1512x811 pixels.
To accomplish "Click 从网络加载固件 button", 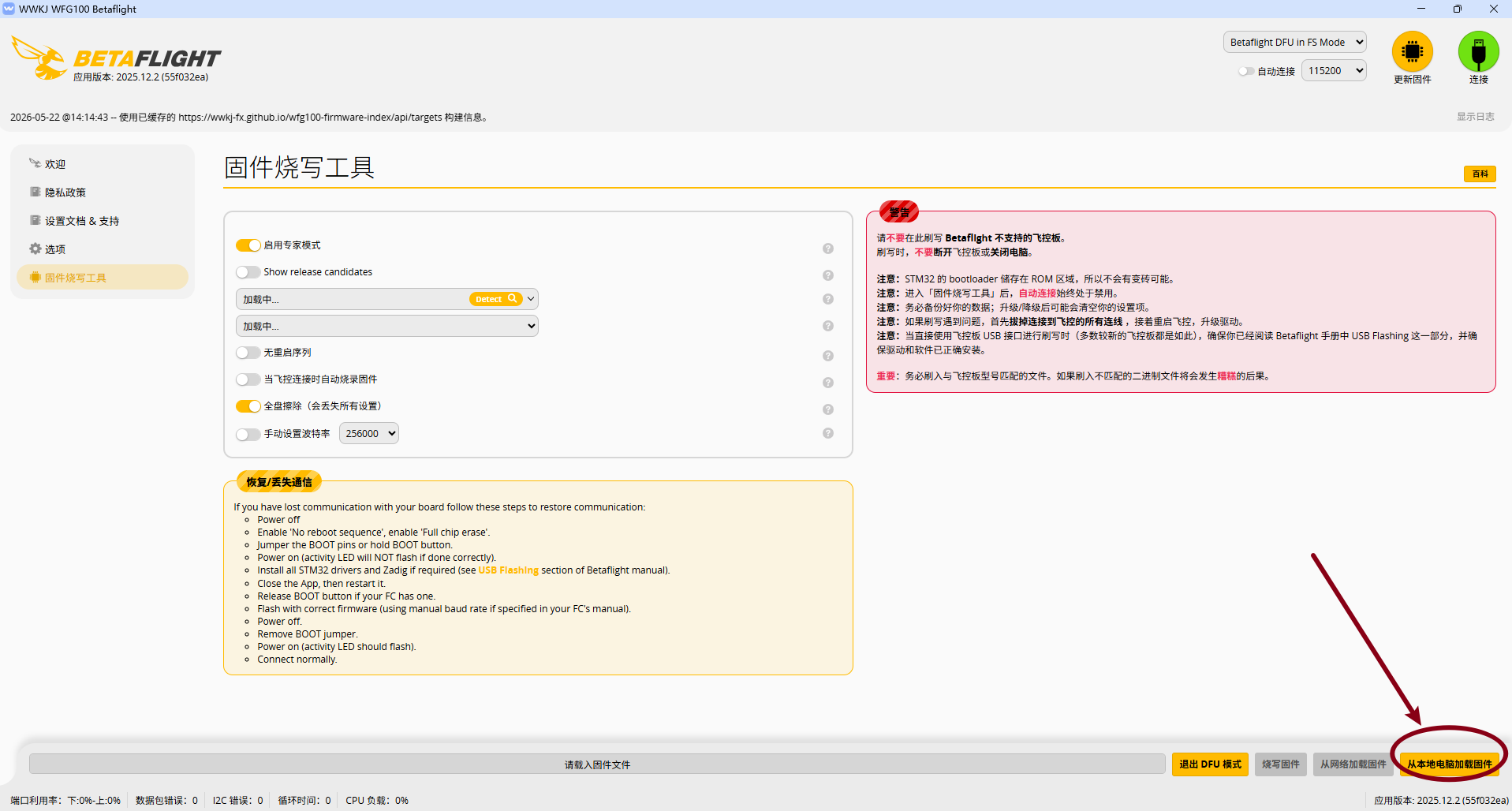I will point(1353,764).
